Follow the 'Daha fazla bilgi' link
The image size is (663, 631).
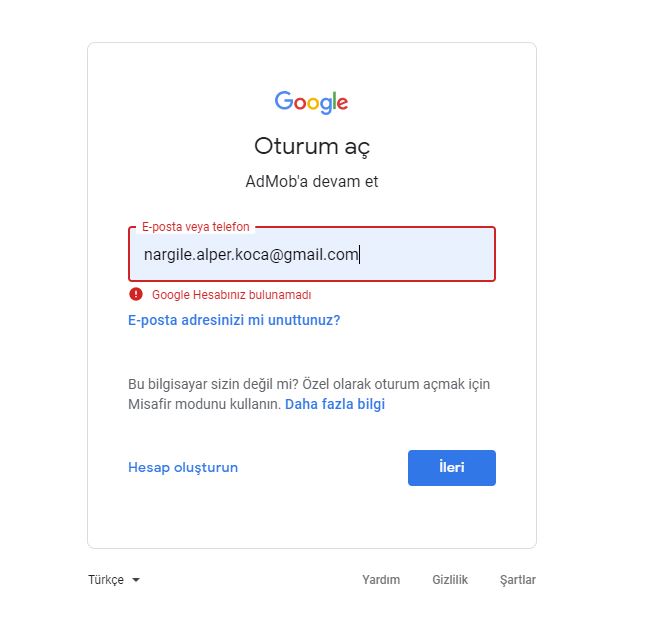pyautogui.click(x=335, y=404)
